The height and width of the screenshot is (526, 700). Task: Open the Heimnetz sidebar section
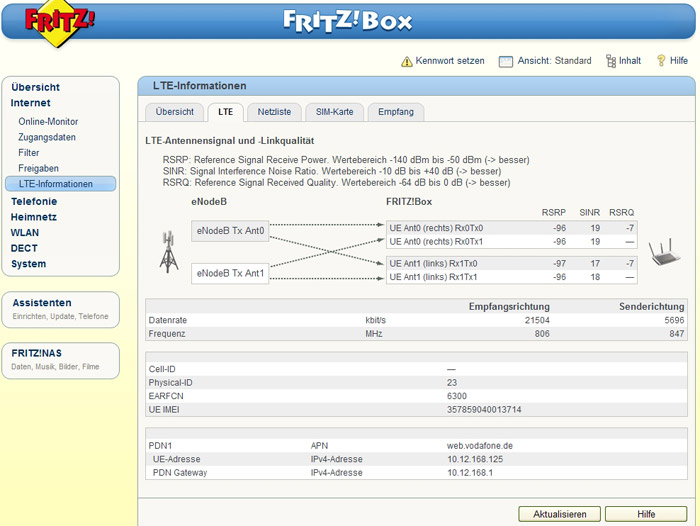click(33, 217)
